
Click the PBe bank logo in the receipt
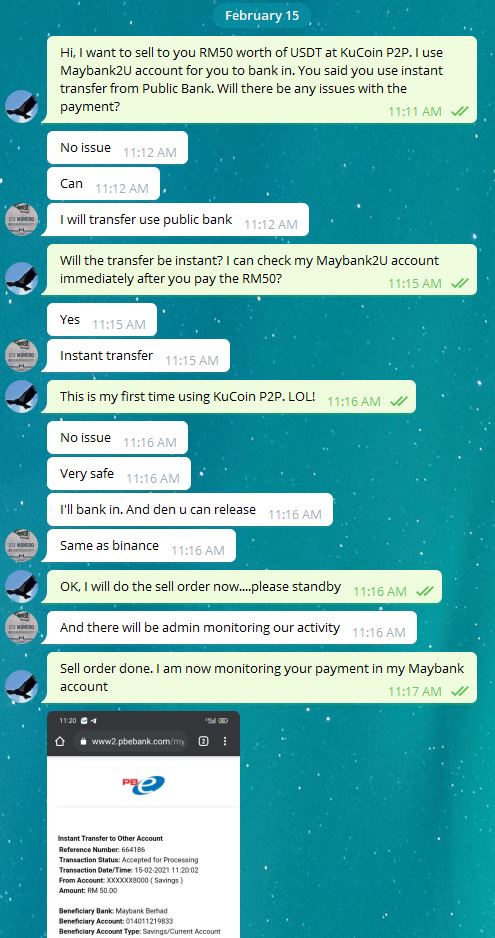coord(143,784)
